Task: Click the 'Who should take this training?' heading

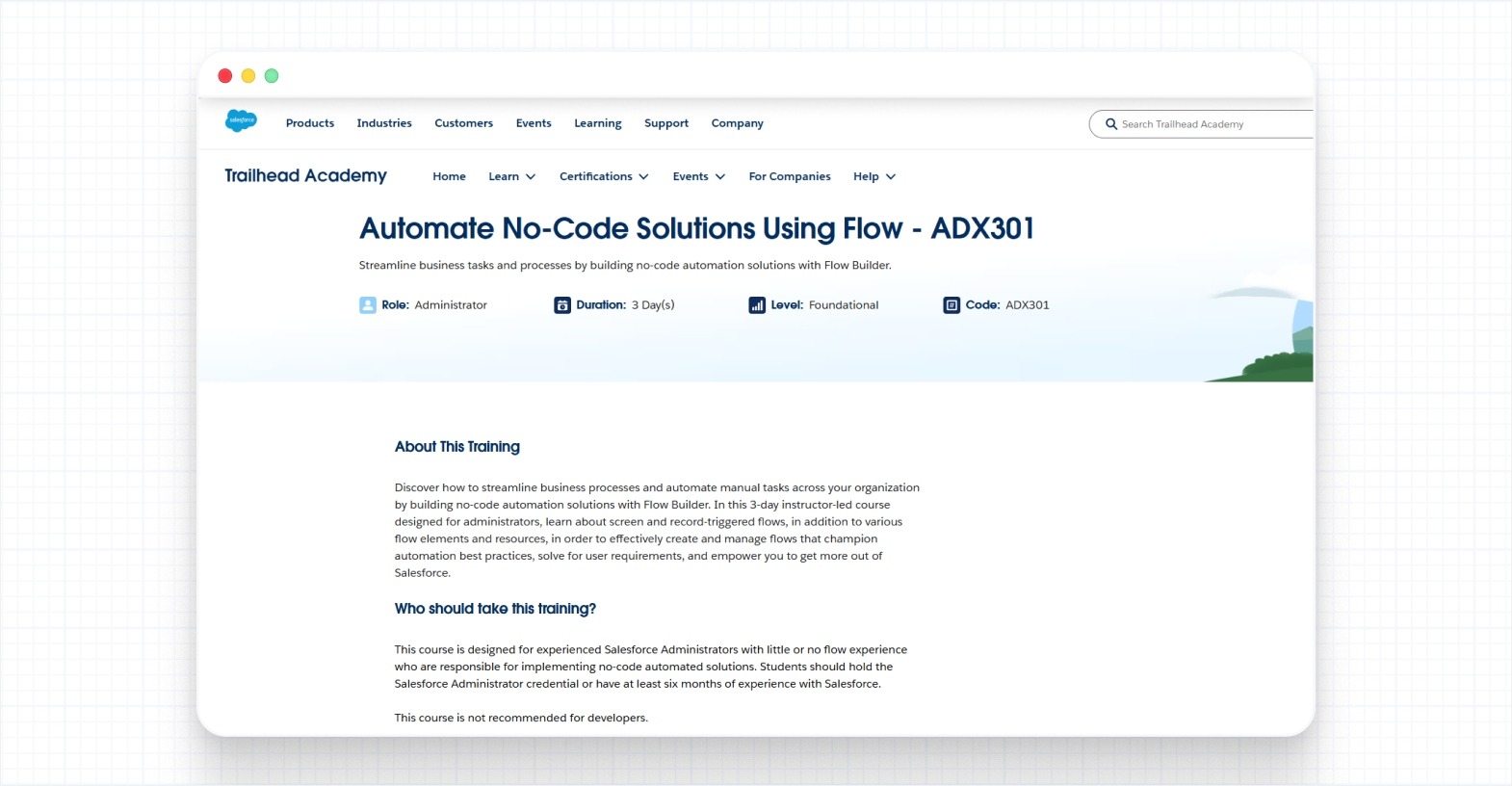Action: pyautogui.click(x=495, y=609)
